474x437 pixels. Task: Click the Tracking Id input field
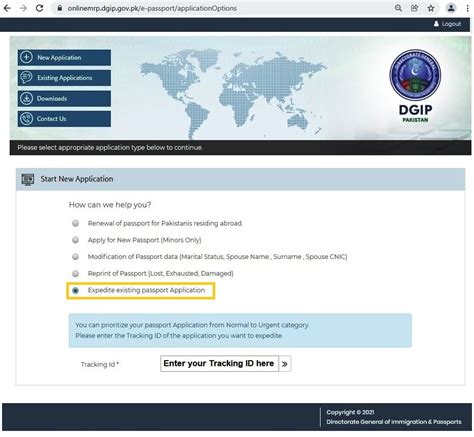(x=219, y=363)
